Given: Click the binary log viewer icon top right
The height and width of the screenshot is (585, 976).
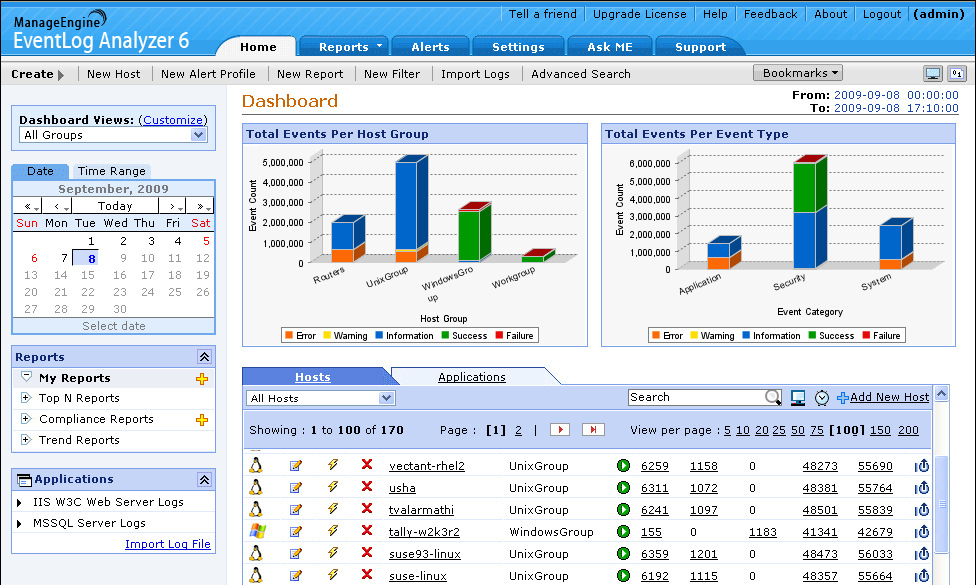Looking at the screenshot, I should click(x=957, y=74).
